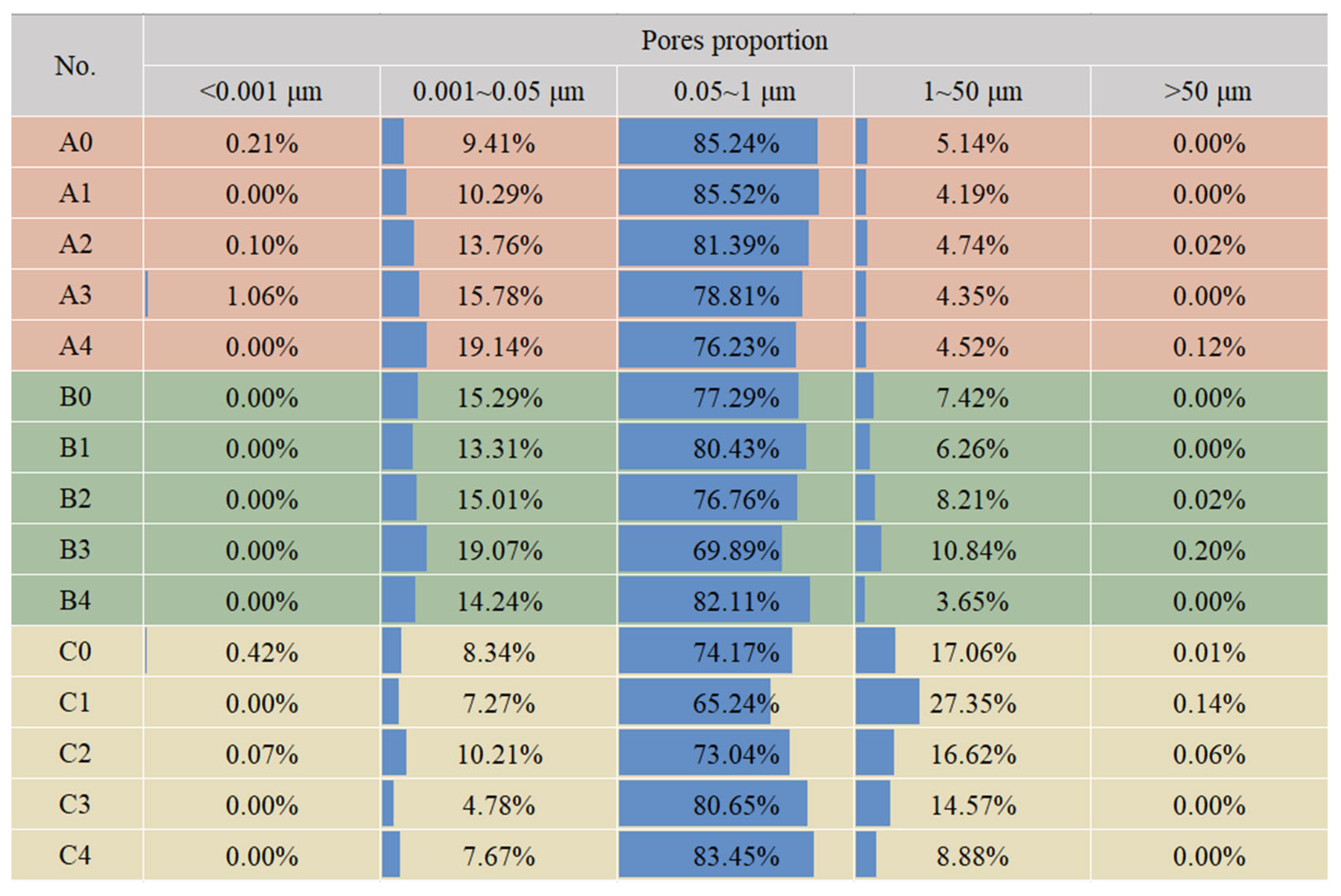Click the "0.05~1 μm" column header
The image size is (1341, 896).
[735, 91]
